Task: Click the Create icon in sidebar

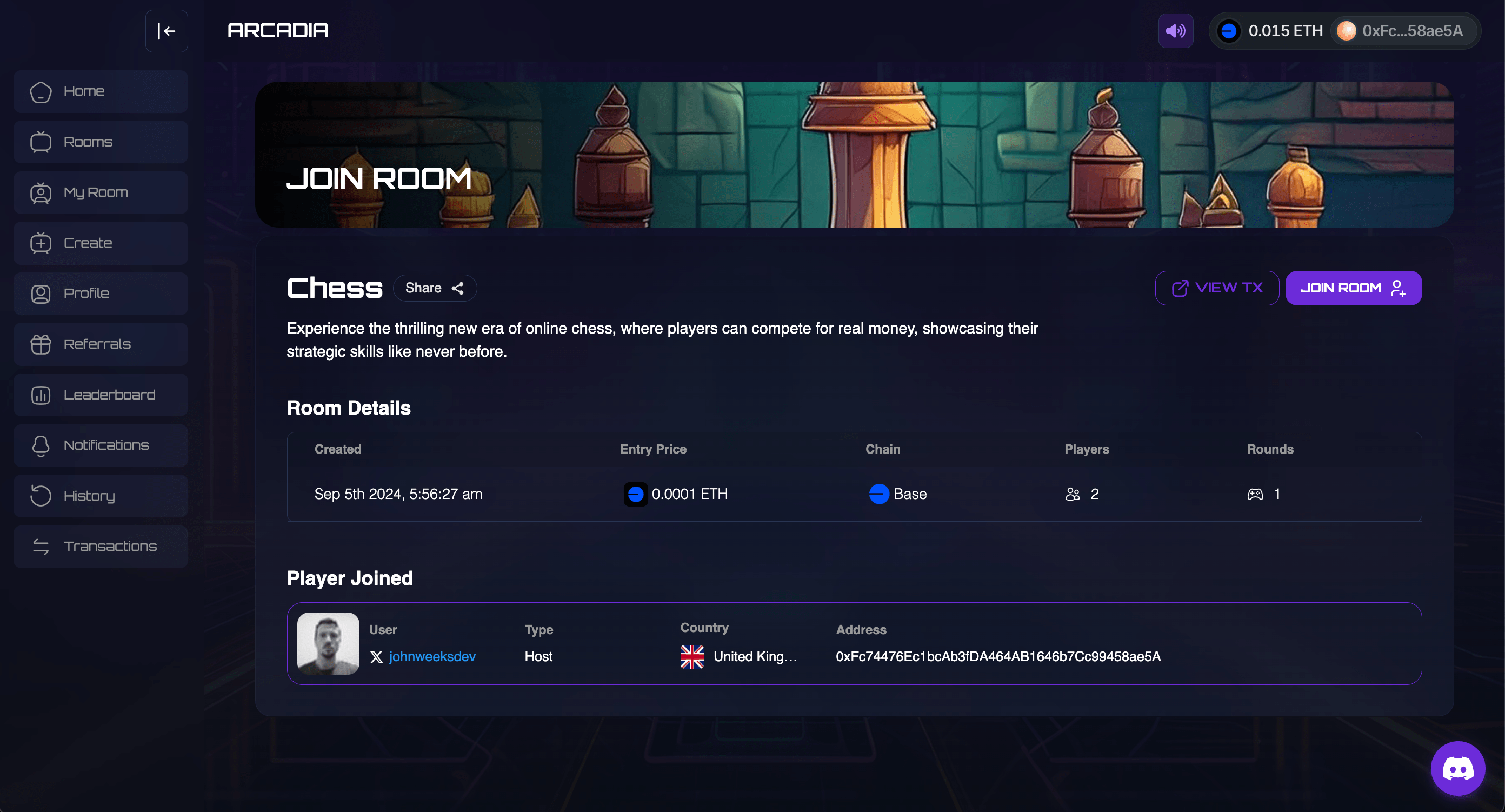Action: tap(41, 243)
